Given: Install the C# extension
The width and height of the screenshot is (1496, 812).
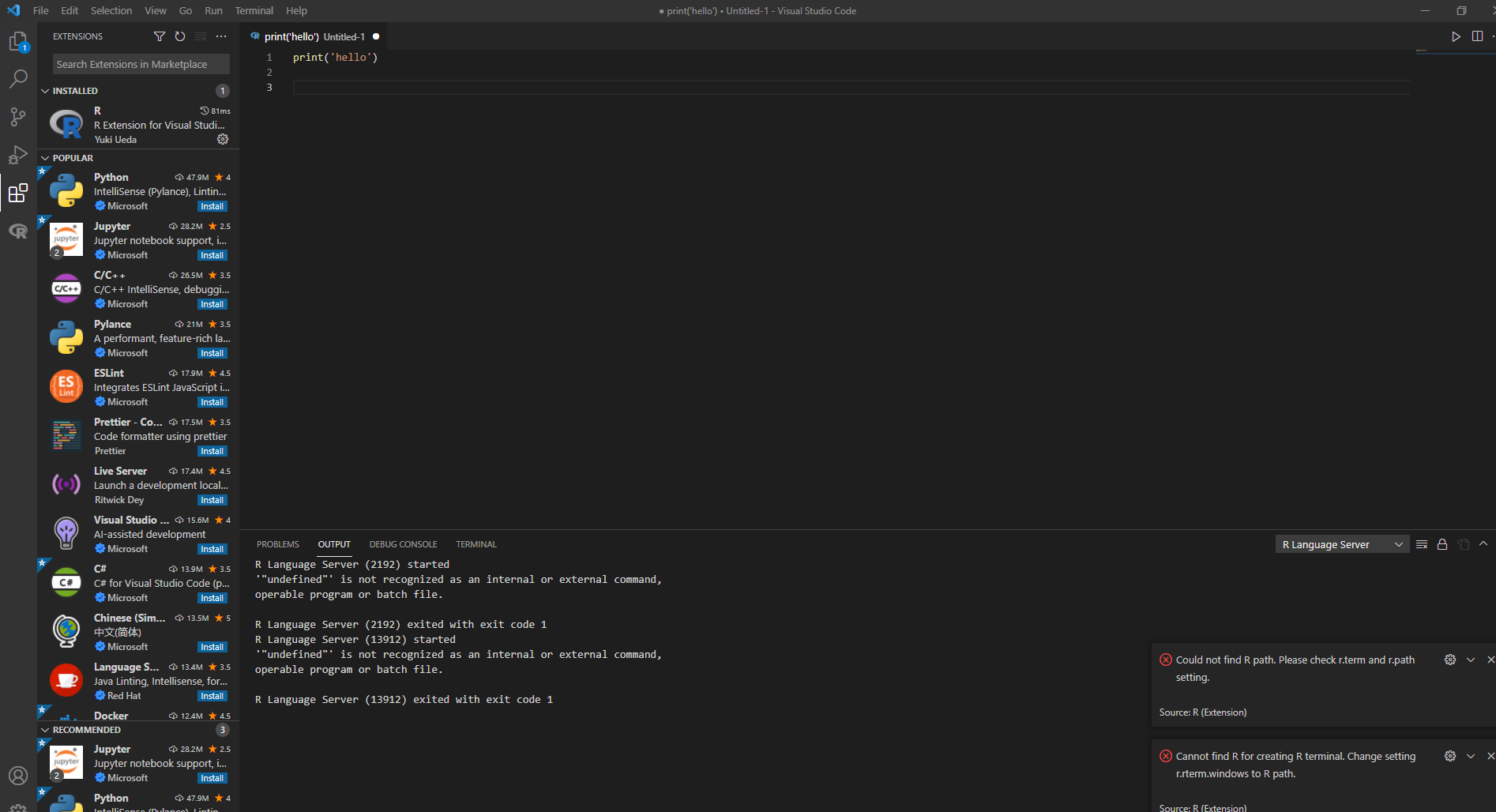Looking at the screenshot, I should [x=212, y=598].
